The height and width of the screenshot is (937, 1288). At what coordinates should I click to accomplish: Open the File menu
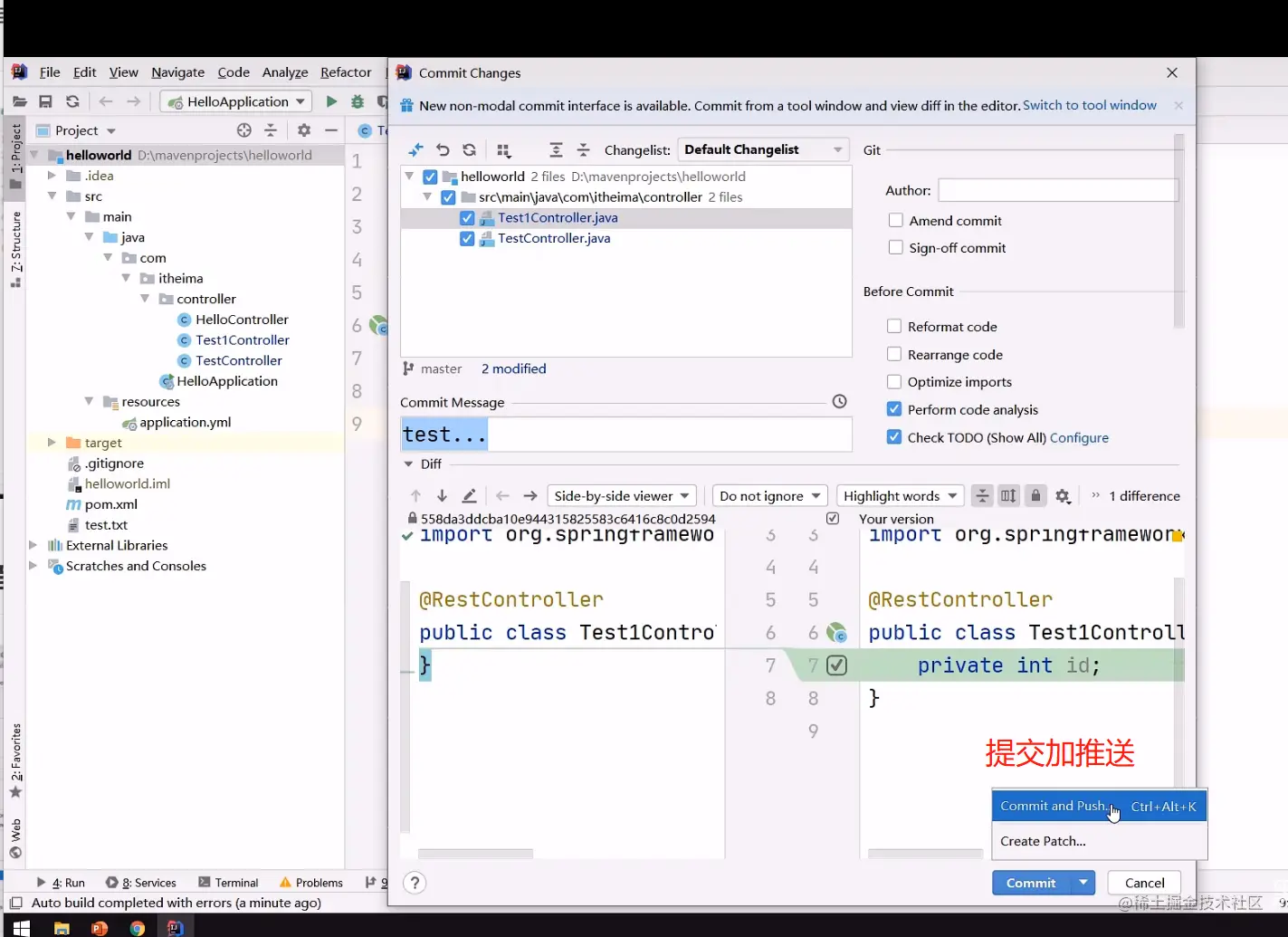click(50, 72)
